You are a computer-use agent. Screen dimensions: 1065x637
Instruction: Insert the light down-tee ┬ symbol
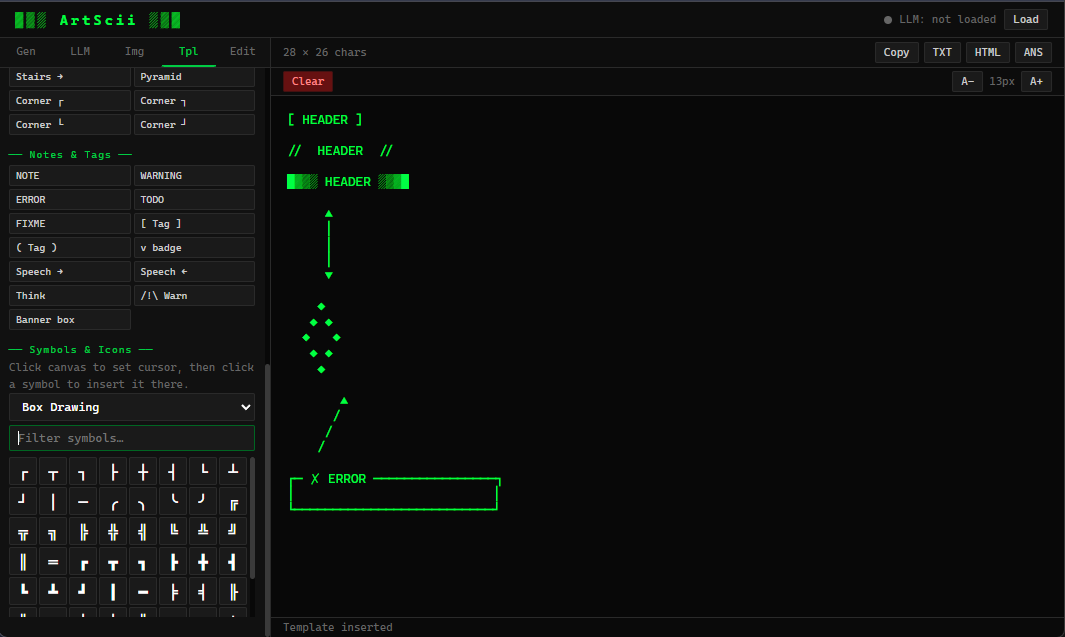53,471
